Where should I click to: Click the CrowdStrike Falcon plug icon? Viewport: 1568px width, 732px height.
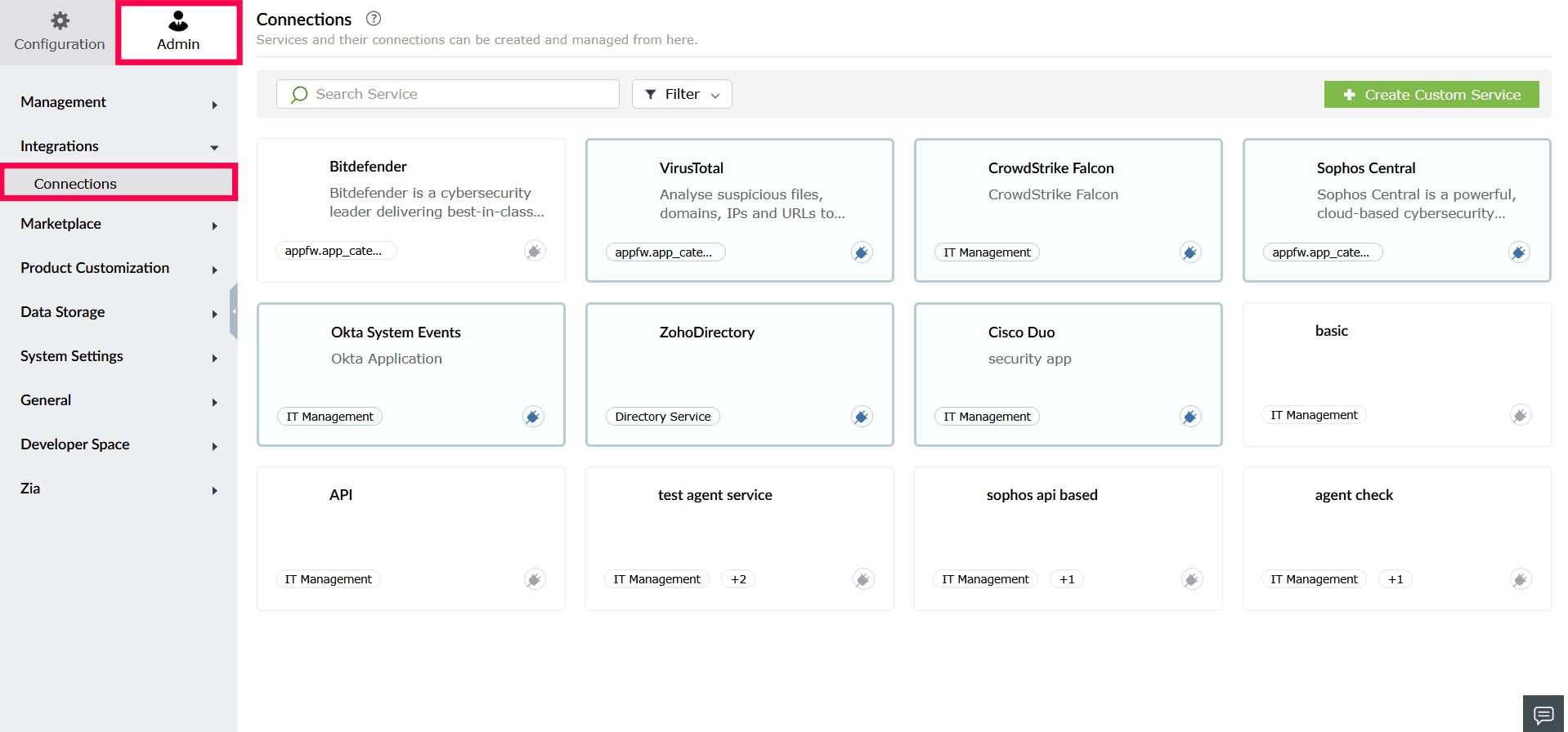(1190, 252)
